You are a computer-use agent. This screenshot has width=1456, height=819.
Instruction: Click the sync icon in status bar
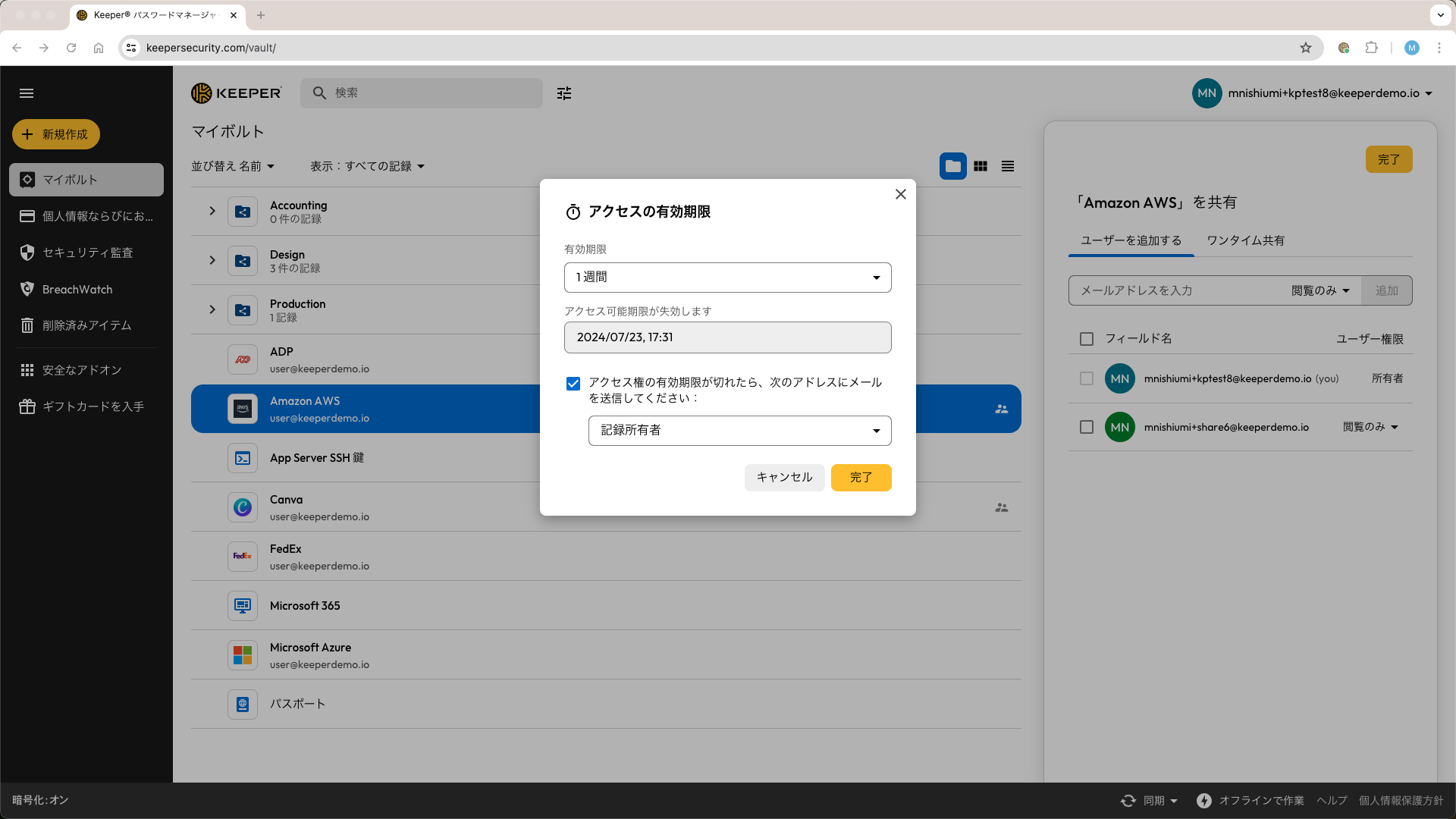click(x=1128, y=801)
